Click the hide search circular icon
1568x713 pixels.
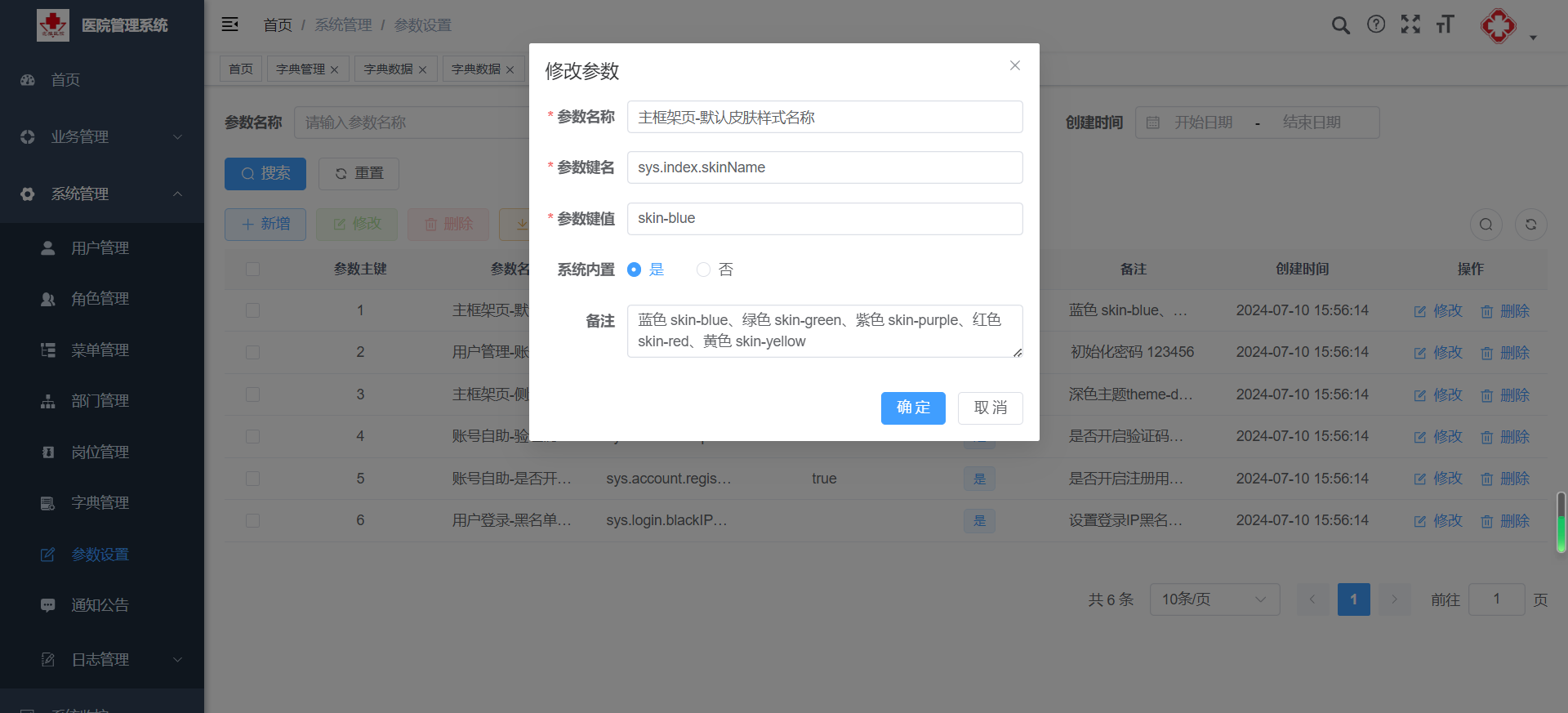[1486, 224]
